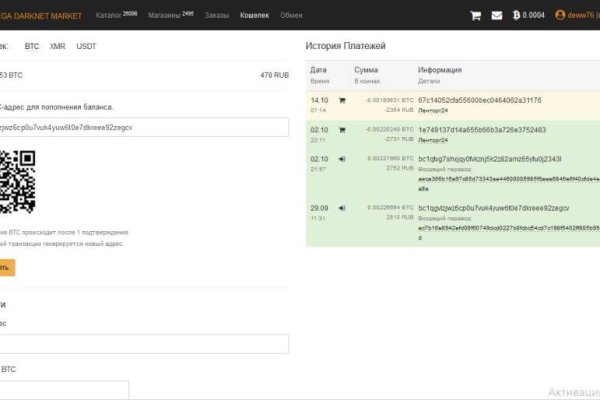Open the Каталог menu item

coord(115,16)
